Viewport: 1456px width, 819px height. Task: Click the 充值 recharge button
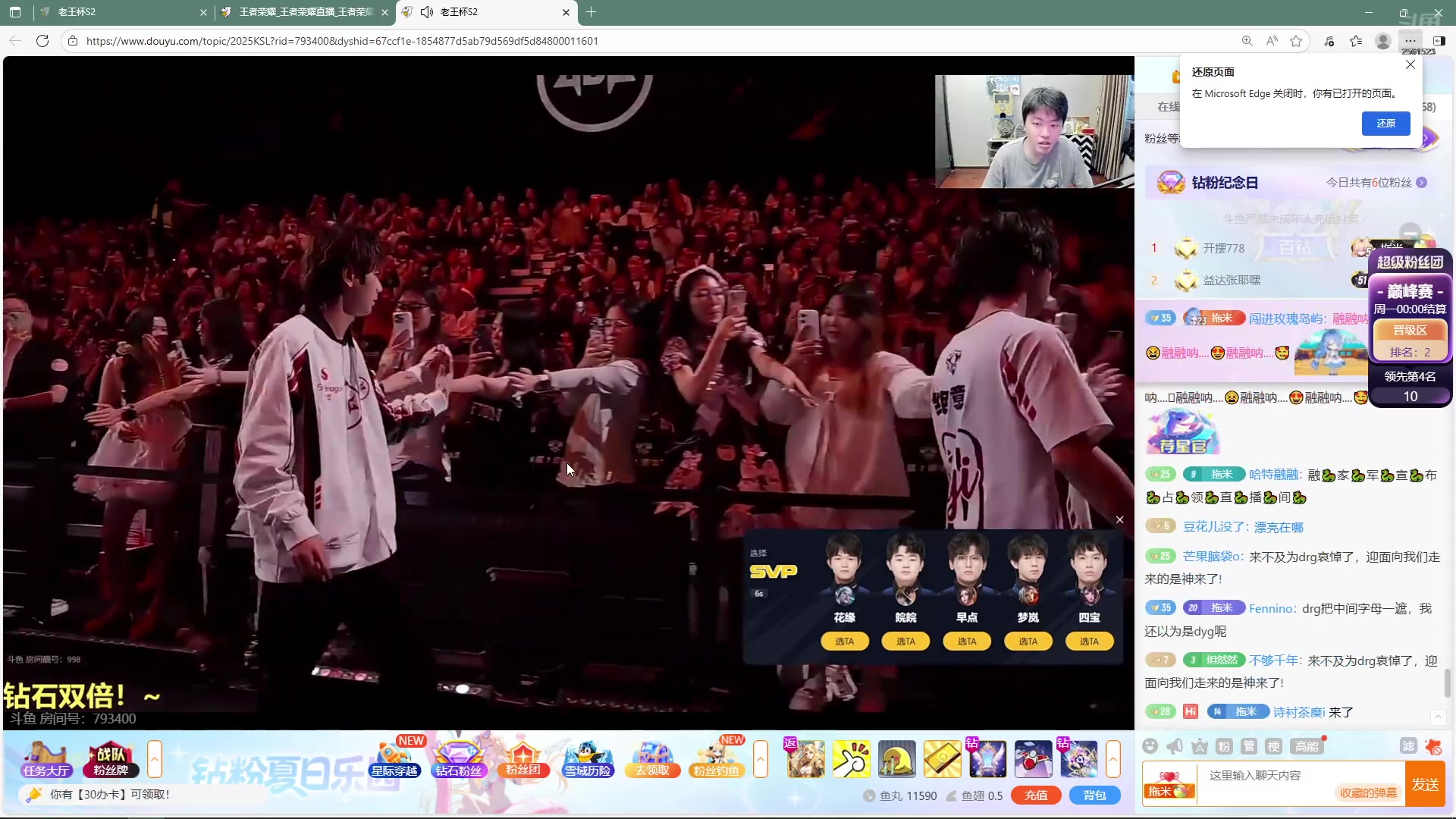pyautogui.click(x=1036, y=795)
